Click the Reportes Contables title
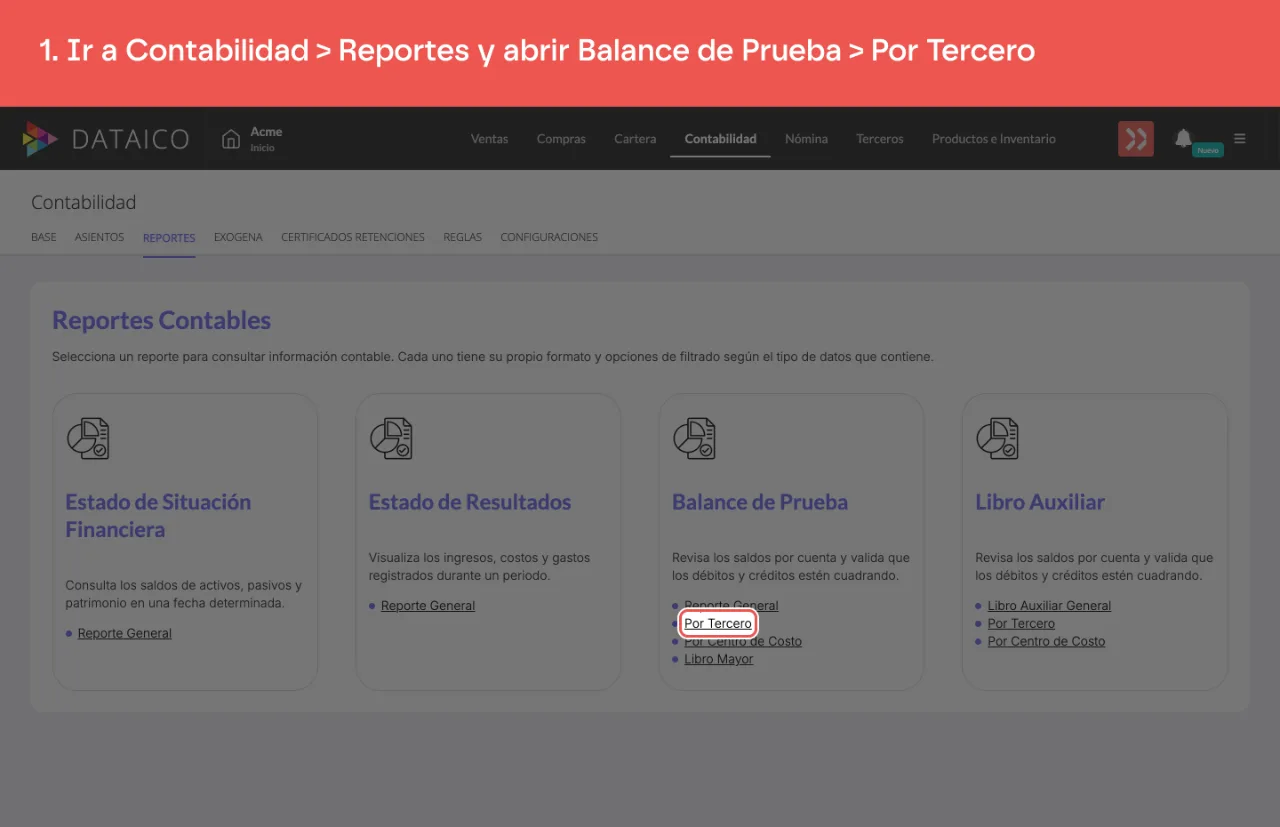Viewport: 1280px width, 827px height. [162, 320]
